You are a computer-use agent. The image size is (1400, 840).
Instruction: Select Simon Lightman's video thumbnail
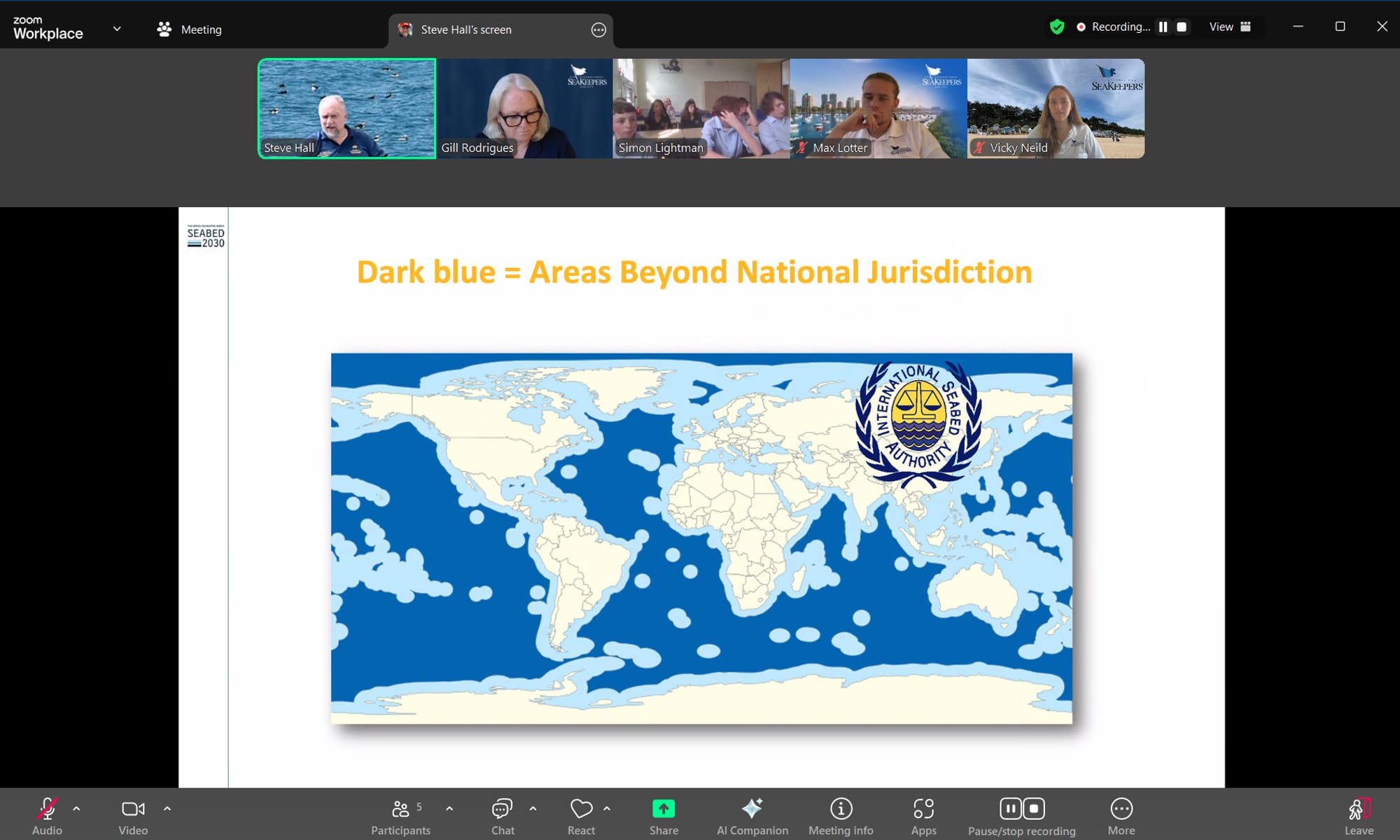pos(701,108)
